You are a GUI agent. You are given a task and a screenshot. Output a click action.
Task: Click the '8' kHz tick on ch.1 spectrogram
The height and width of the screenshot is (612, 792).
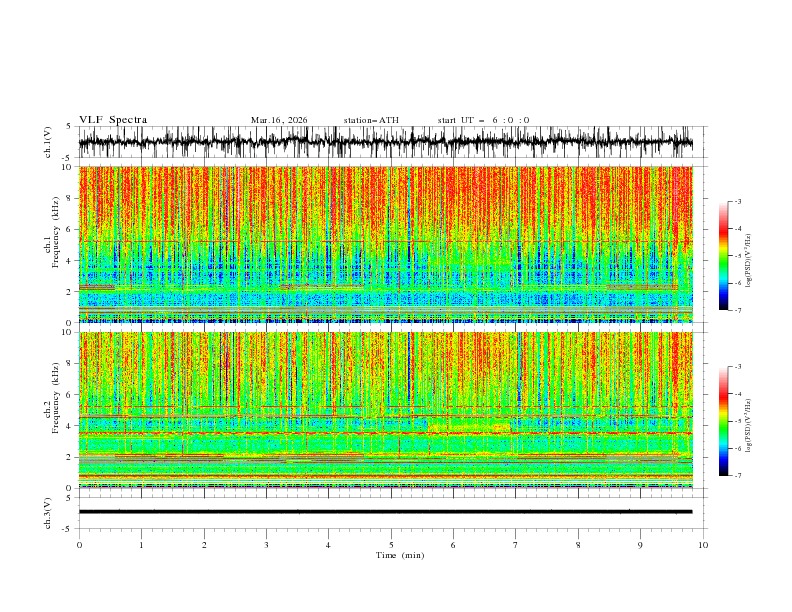[x=70, y=198]
